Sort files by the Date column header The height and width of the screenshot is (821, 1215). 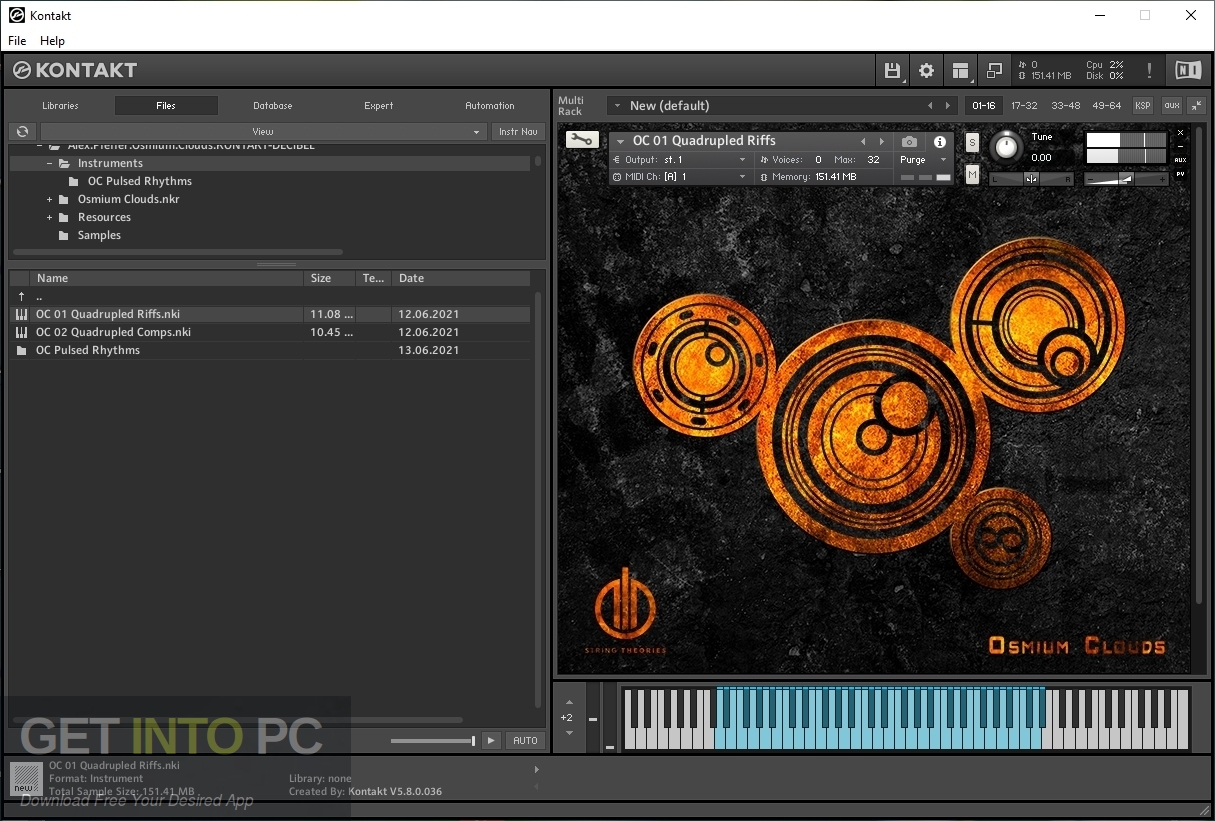(x=460, y=278)
